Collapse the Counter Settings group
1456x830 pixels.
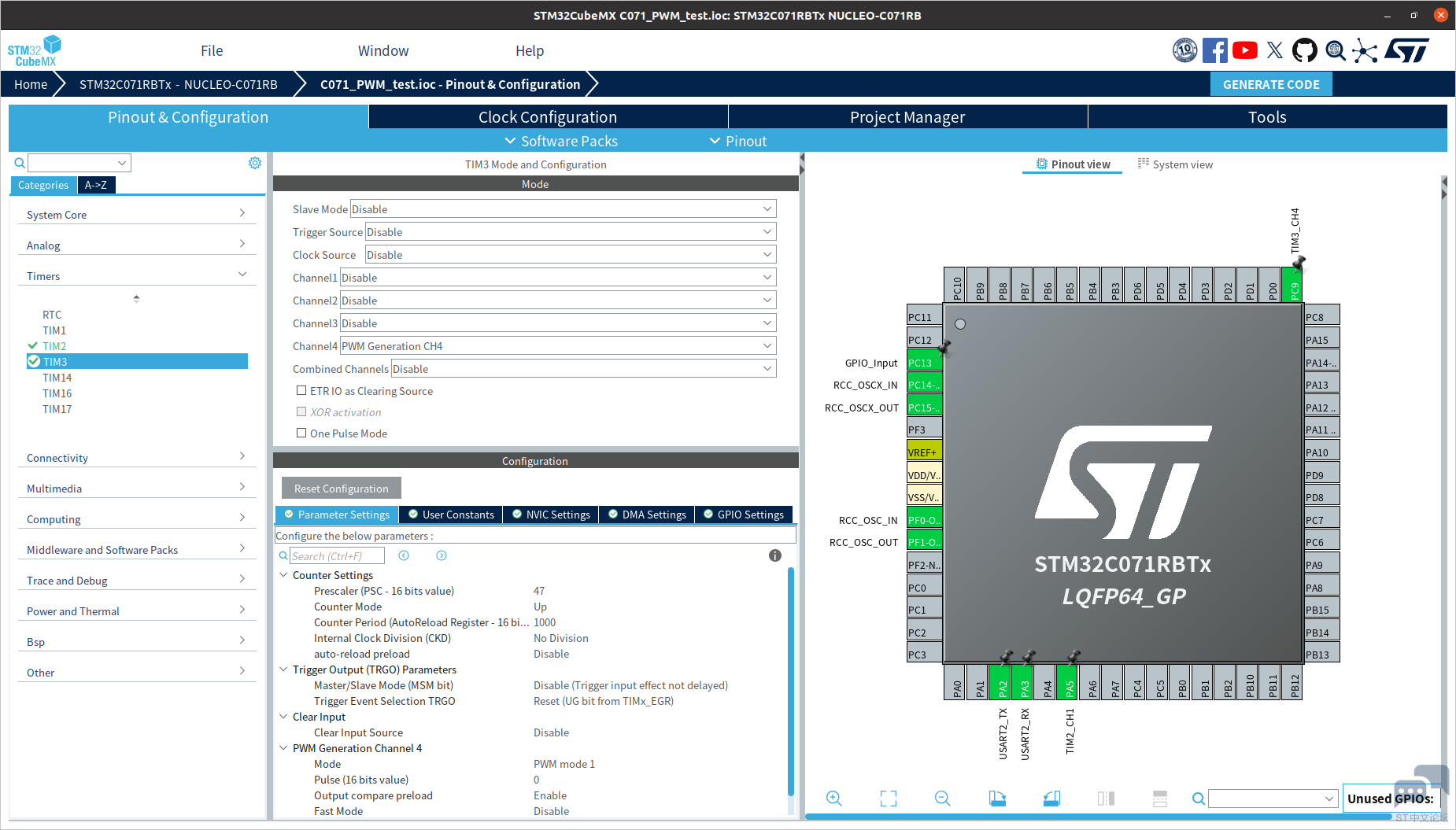coord(283,574)
